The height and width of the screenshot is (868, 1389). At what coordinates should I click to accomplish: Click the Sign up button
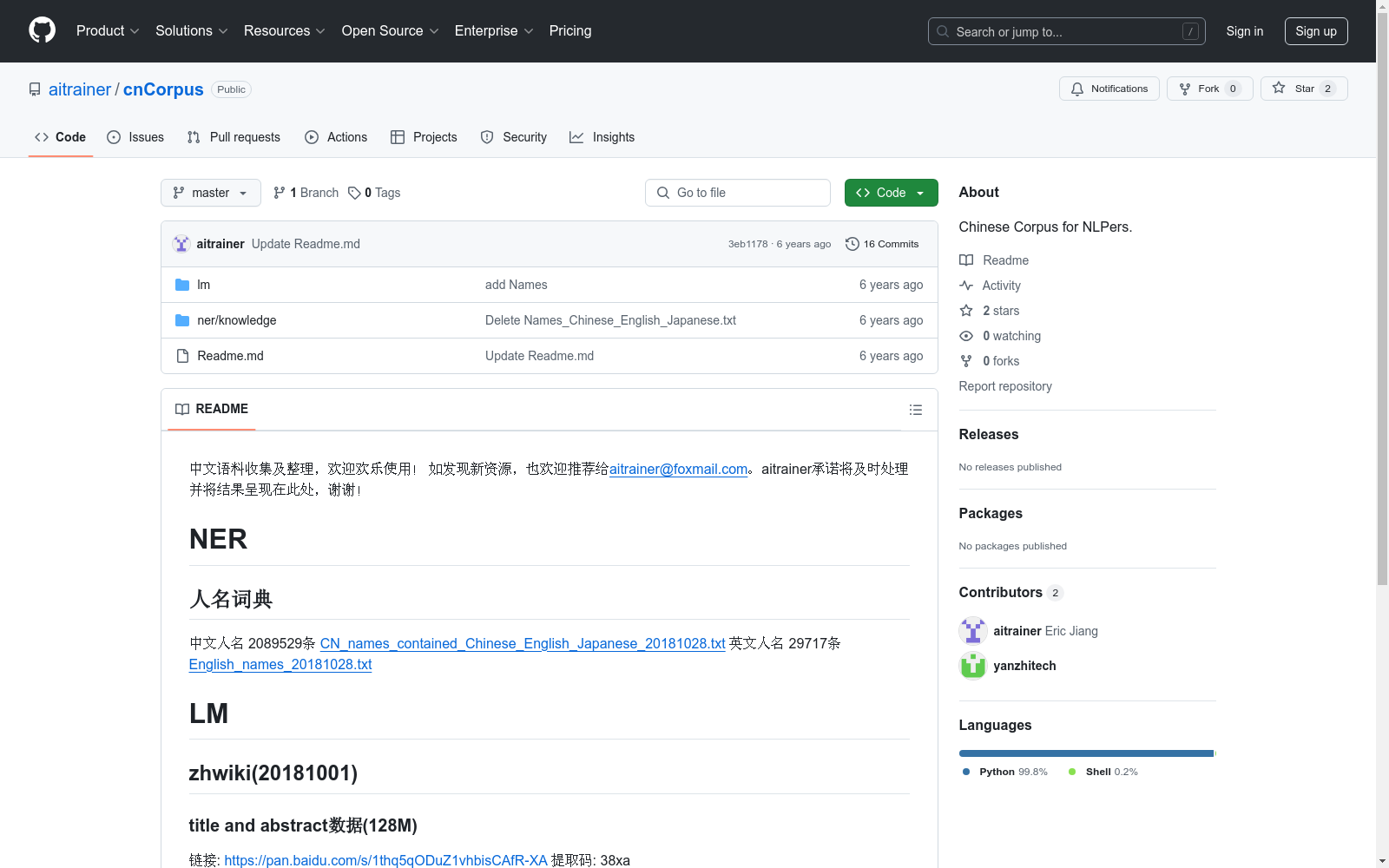1316,31
